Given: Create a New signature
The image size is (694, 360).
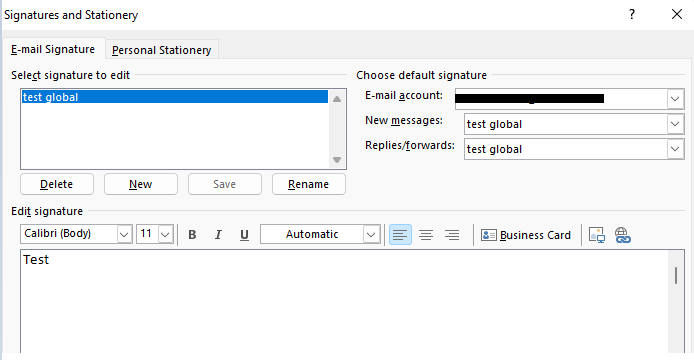Looking at the screenshot, I should coord(141,184).
